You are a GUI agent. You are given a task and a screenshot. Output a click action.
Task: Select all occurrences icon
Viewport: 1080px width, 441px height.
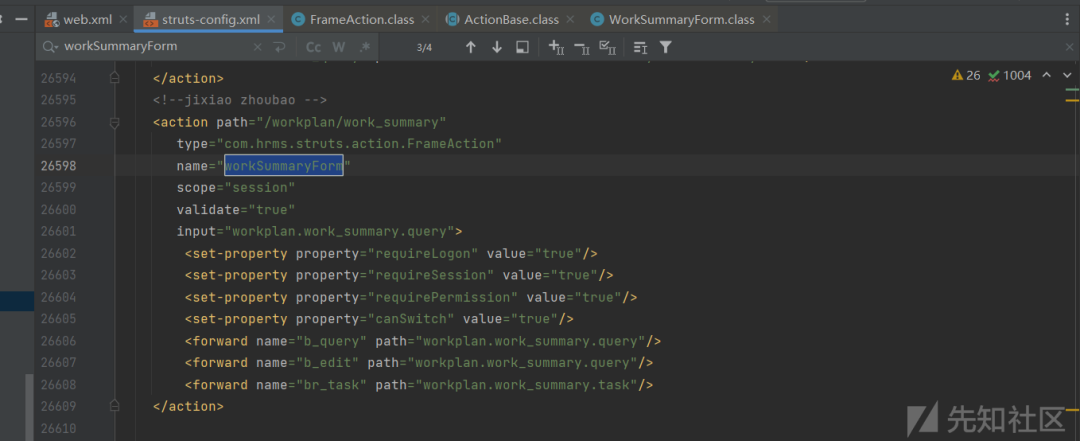point(607,47)
